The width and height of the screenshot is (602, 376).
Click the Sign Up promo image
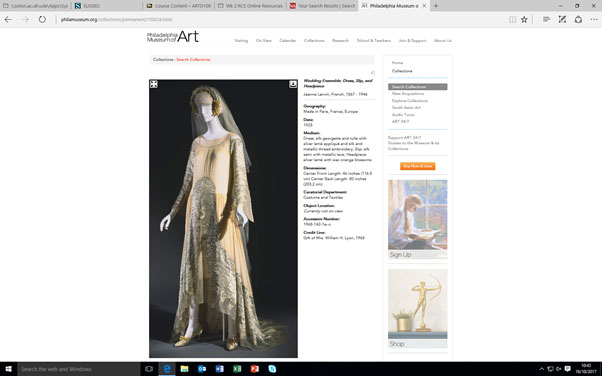(418, 219)
